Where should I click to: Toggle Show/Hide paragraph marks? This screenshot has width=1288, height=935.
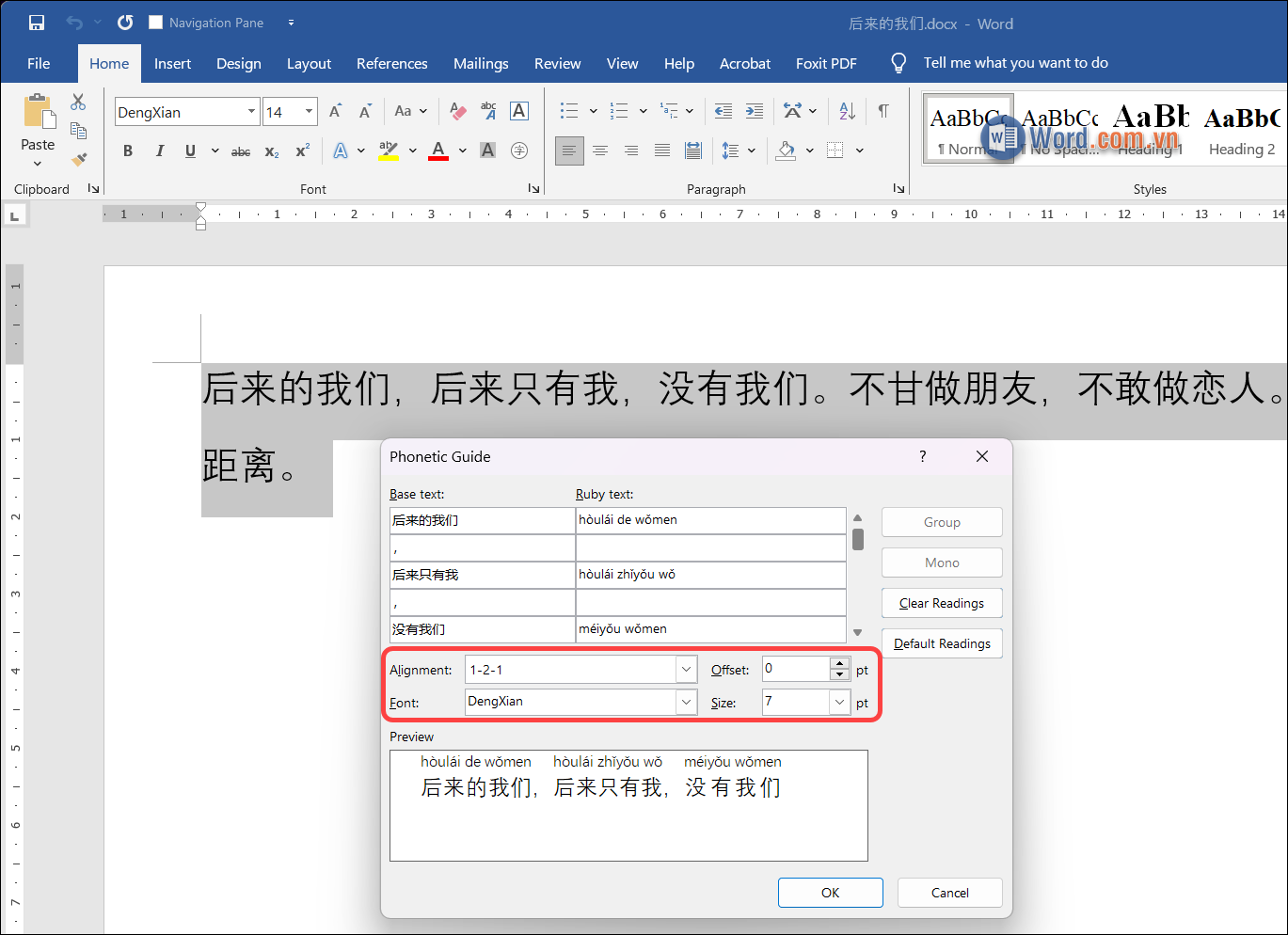point(883,111)
